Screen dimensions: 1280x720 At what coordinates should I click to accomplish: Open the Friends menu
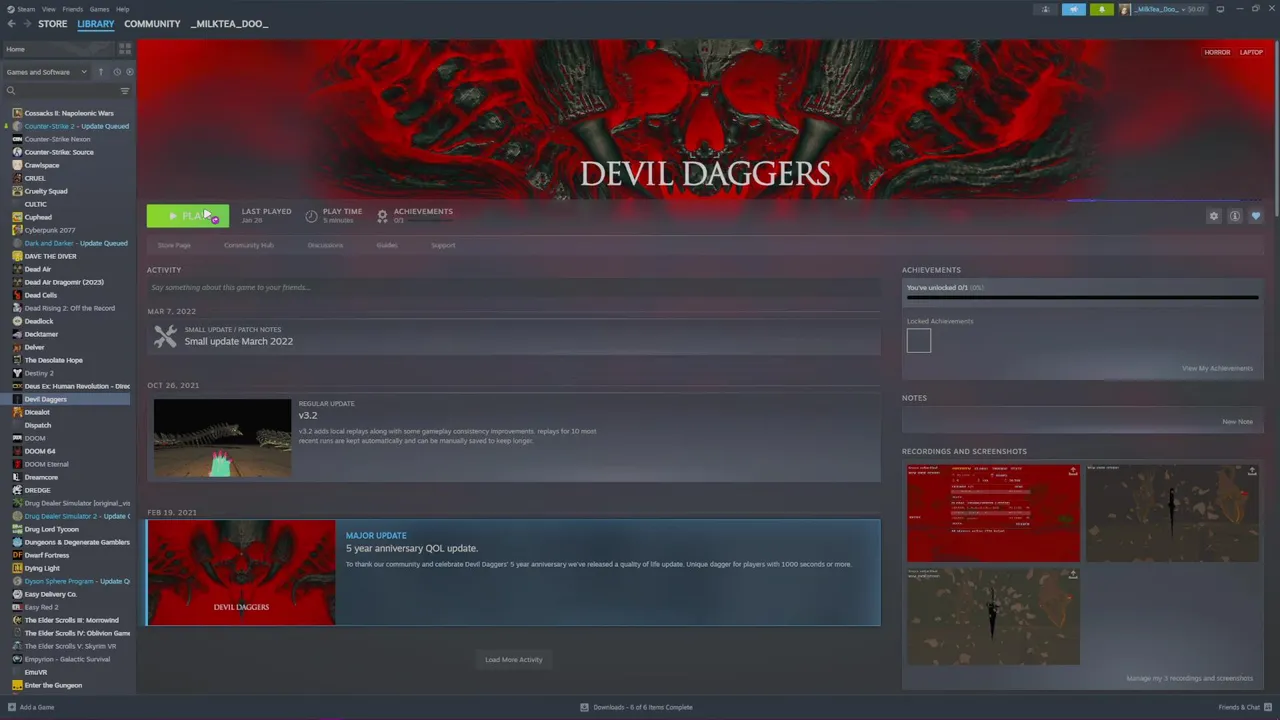[72, 9]
